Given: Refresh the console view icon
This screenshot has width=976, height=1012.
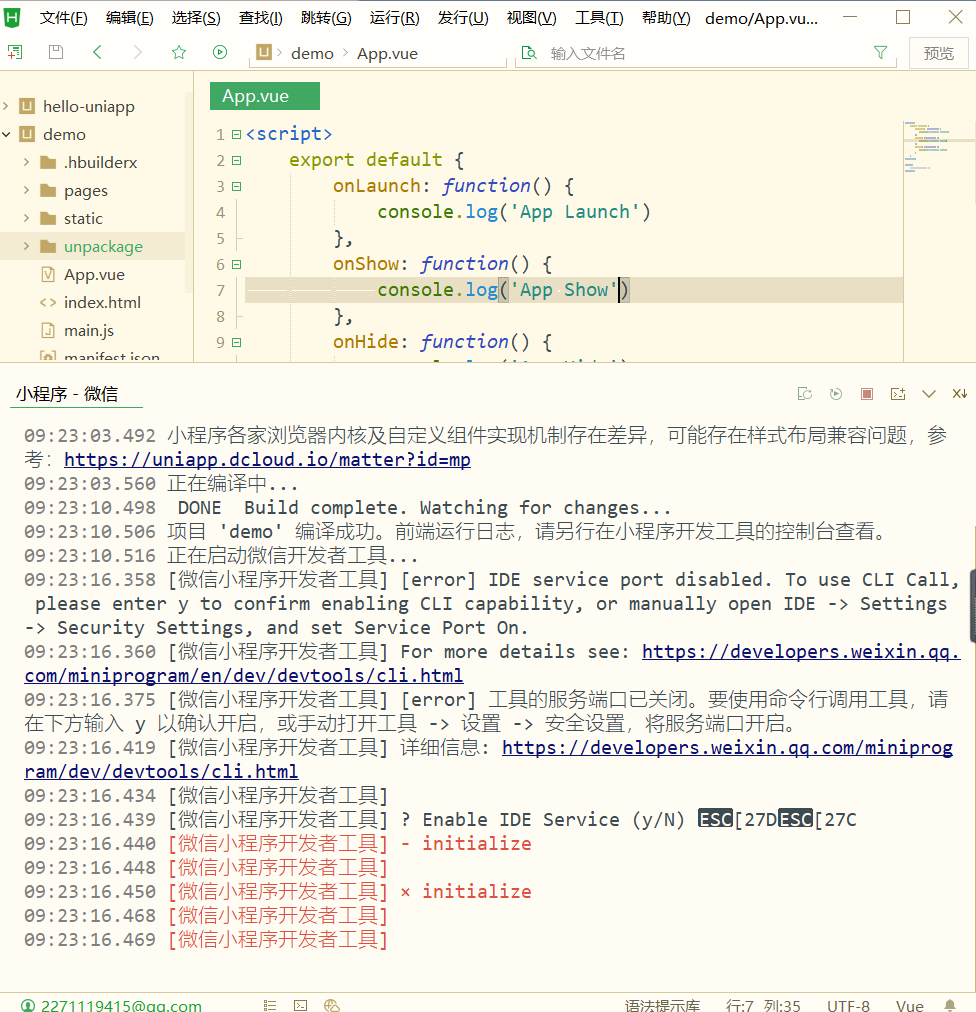Looking at the screenshot, I should [805, 394].
